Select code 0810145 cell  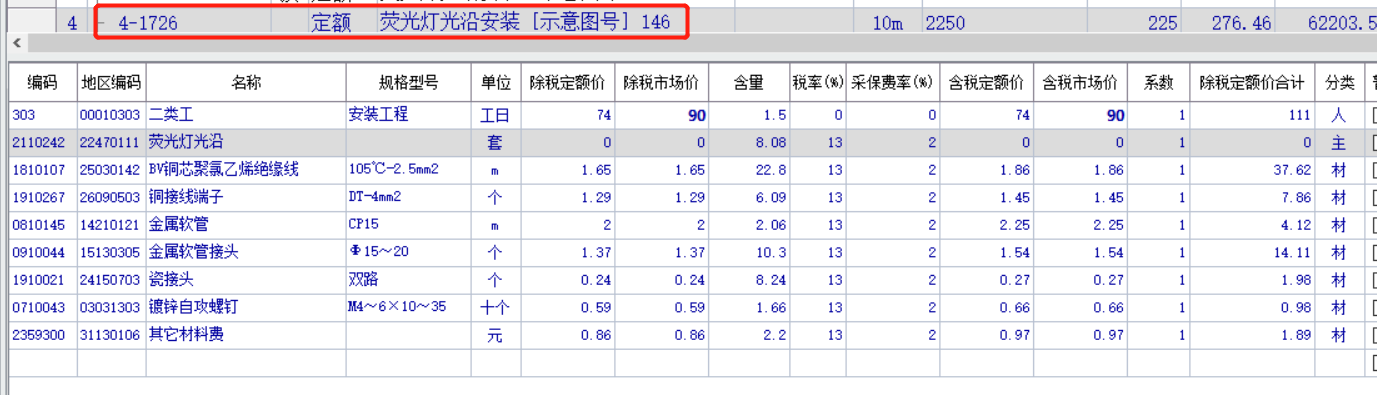pyautogui.click(x=42, y=225)
